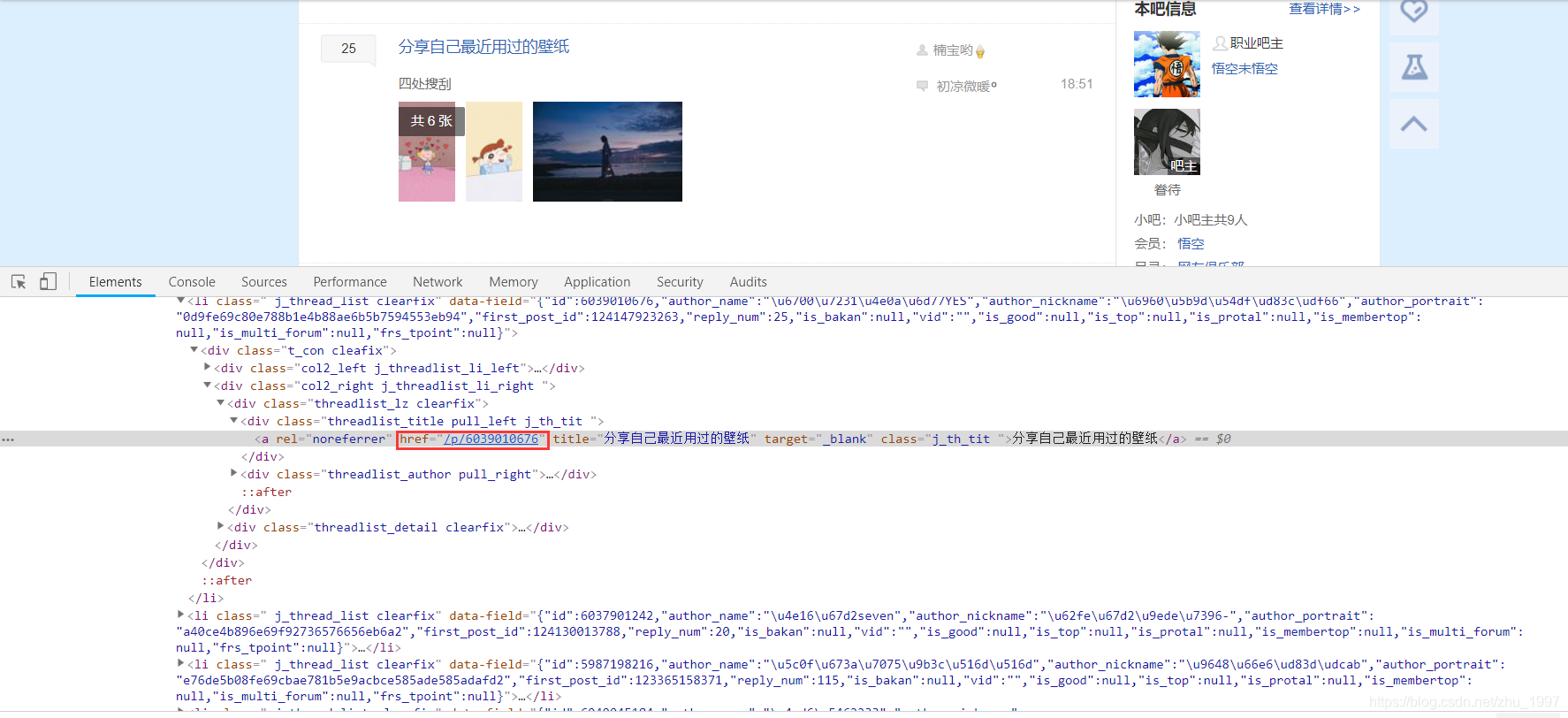Collapse the li with id 6039010676

(180, 301)
